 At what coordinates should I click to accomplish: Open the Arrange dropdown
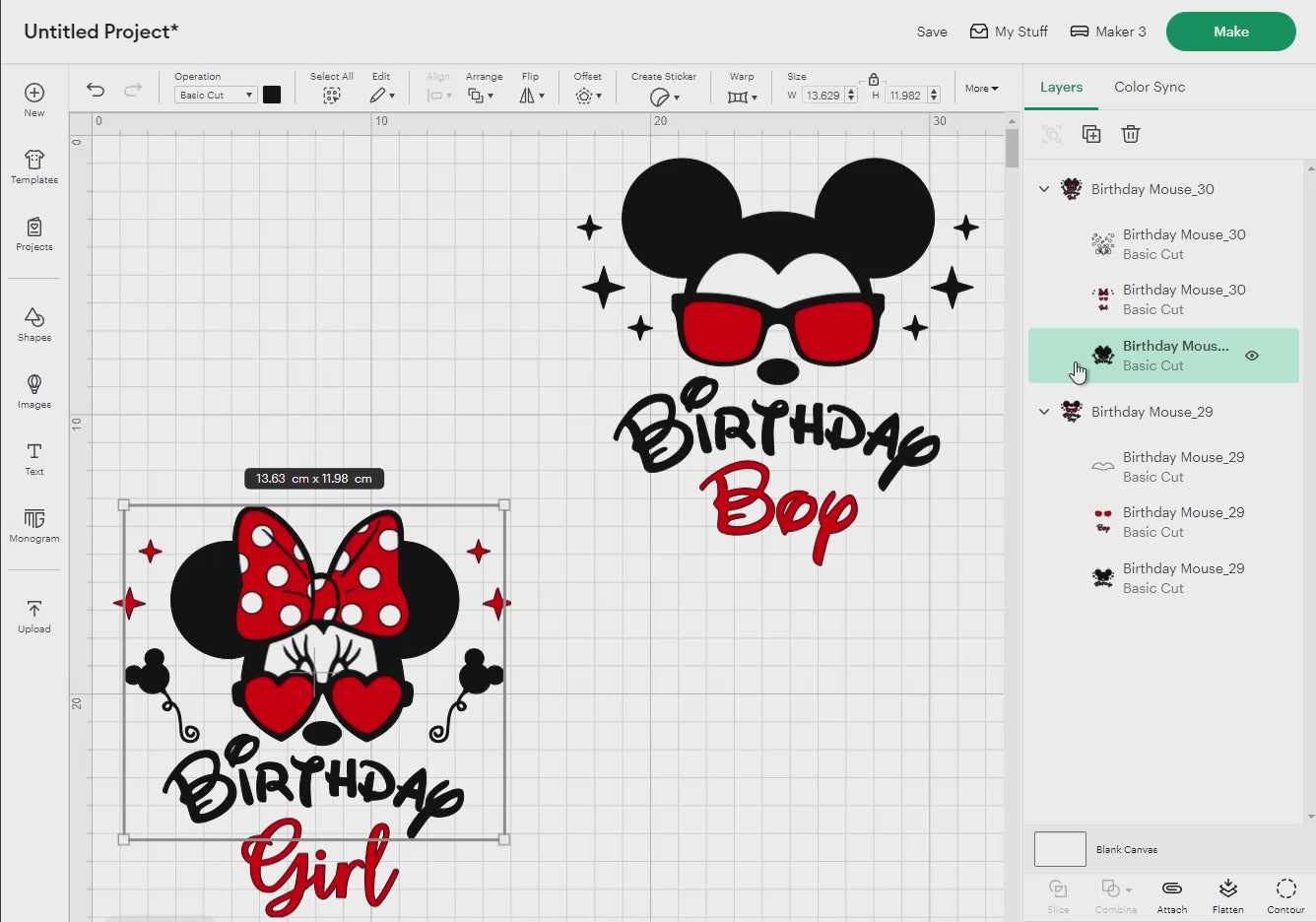(481, 96)
